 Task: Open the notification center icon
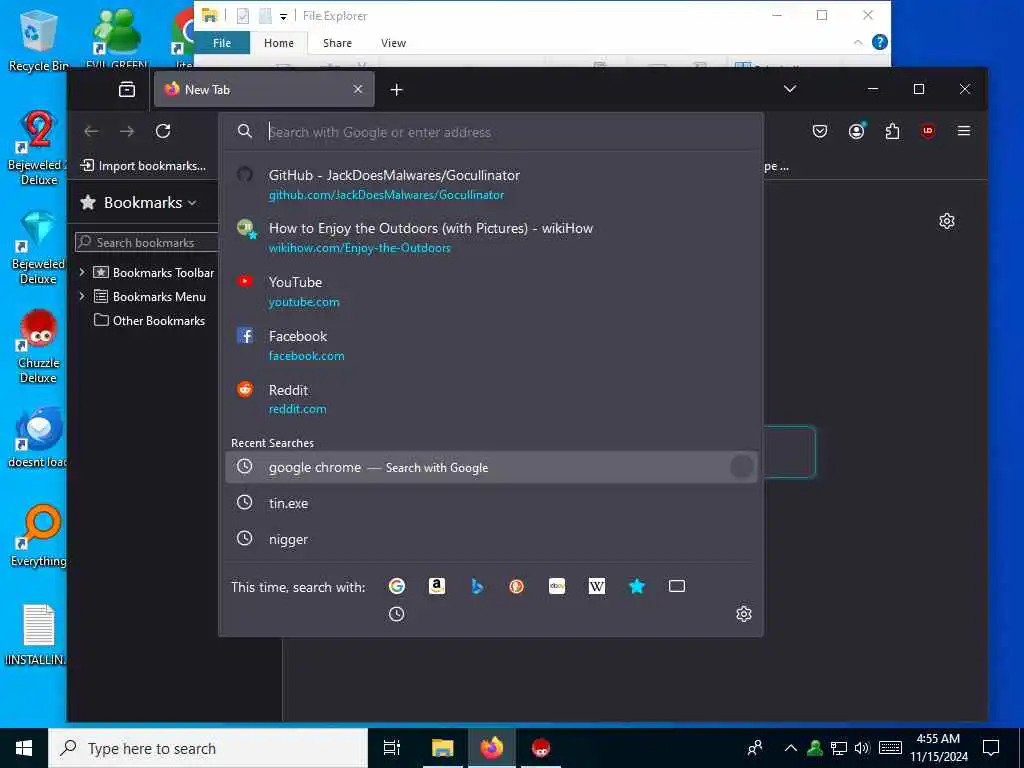pyautogui.click(x=991, y=748)
